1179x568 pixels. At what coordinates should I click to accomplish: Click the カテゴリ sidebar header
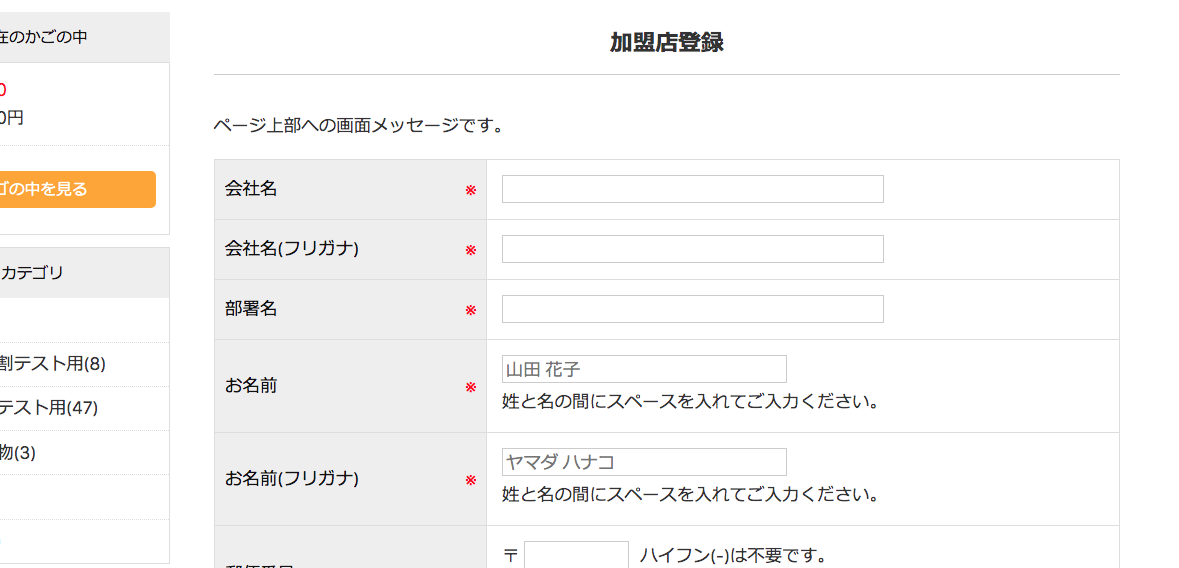(x=32, y=272)
